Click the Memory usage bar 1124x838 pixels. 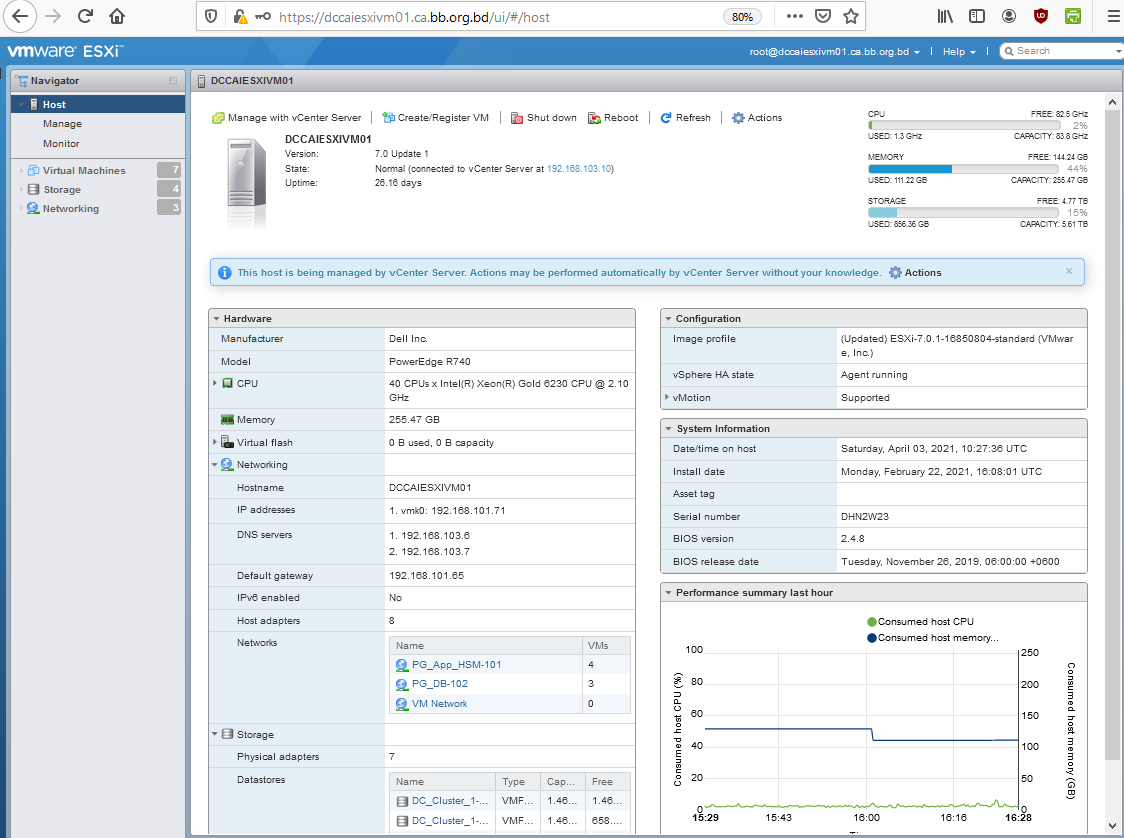pyautogui.click(x=963, y=169)
